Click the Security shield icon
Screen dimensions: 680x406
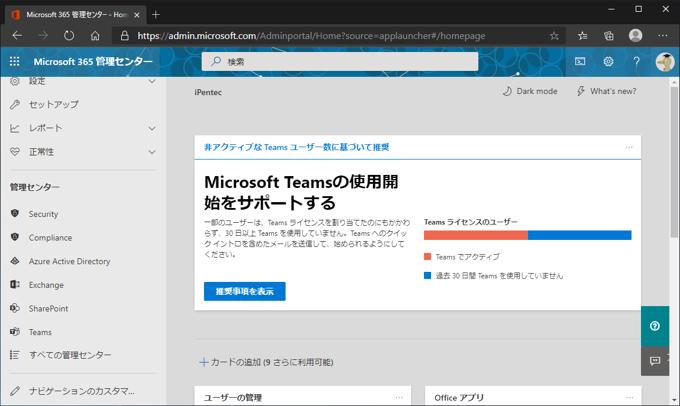pos(15,213)
